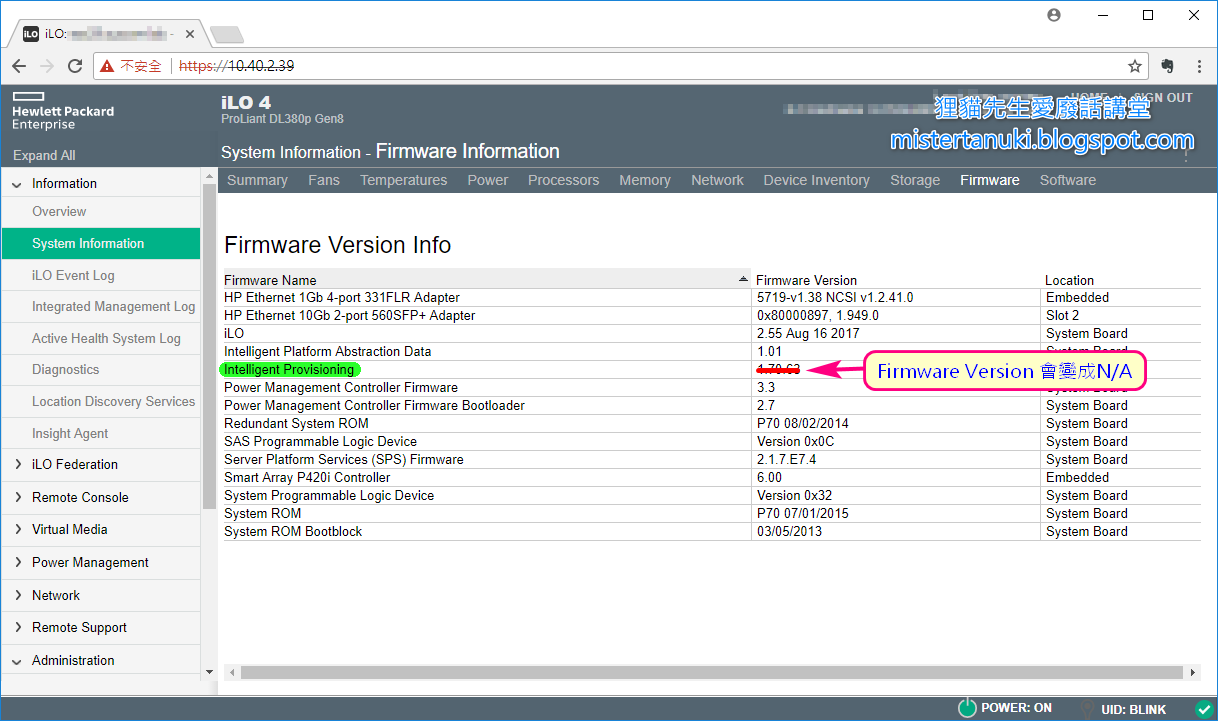
Task: Click the SIGN OUT link
Action: [x=1163, y=97]
